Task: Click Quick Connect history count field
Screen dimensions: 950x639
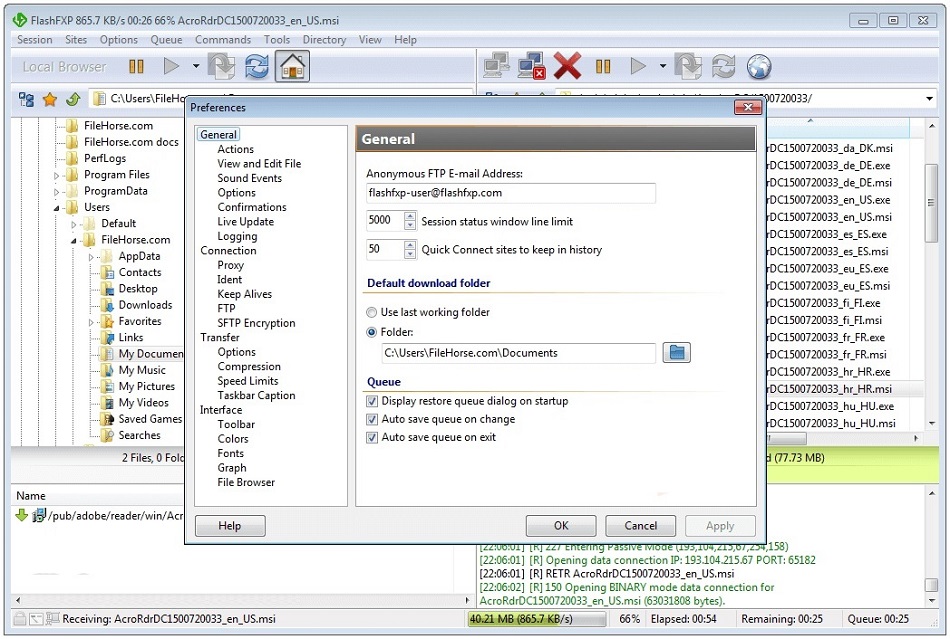Action: pos(385,250)
